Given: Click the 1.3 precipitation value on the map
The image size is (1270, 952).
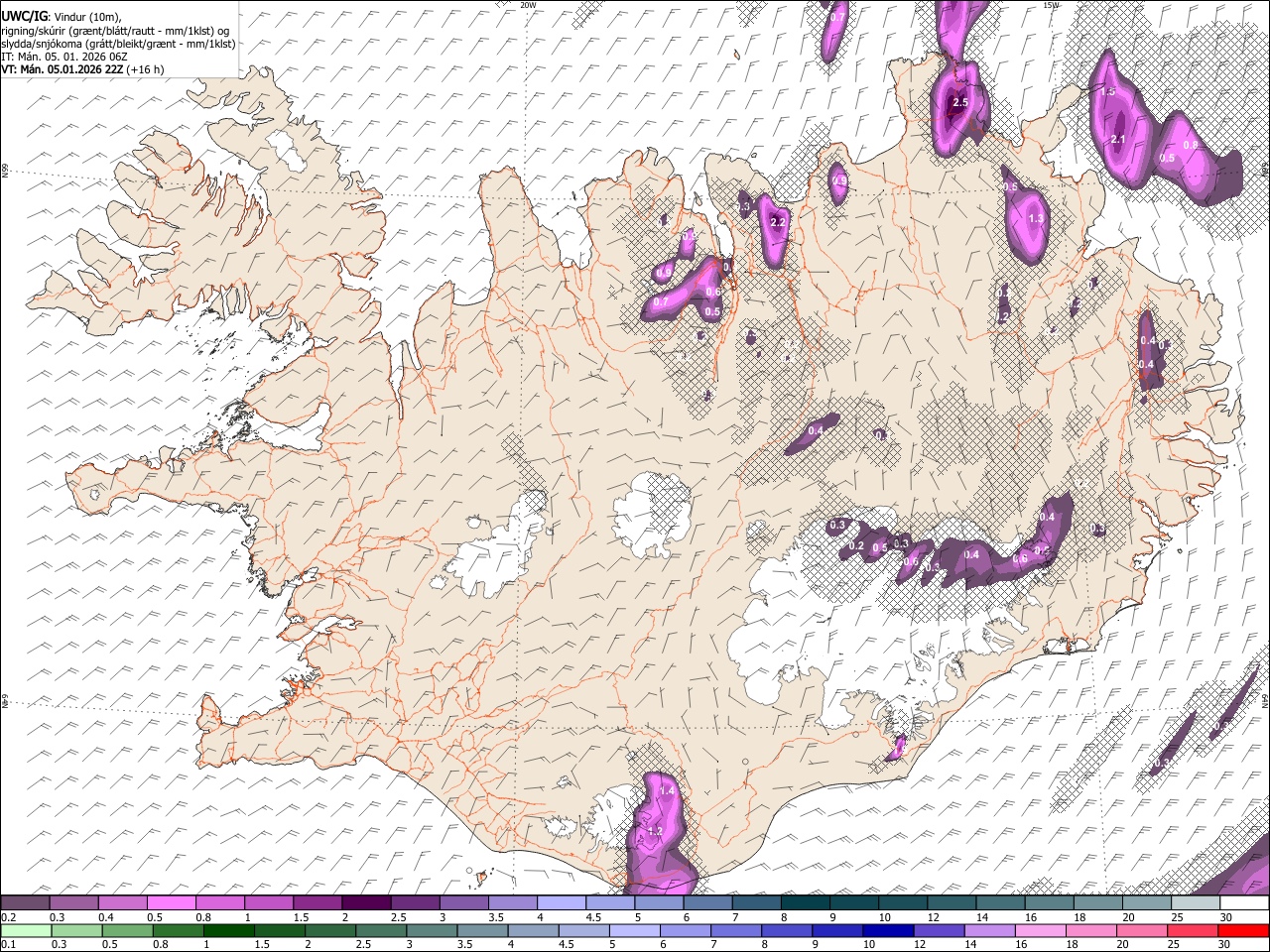Looking at the screenshot, I should (1036, 218).
